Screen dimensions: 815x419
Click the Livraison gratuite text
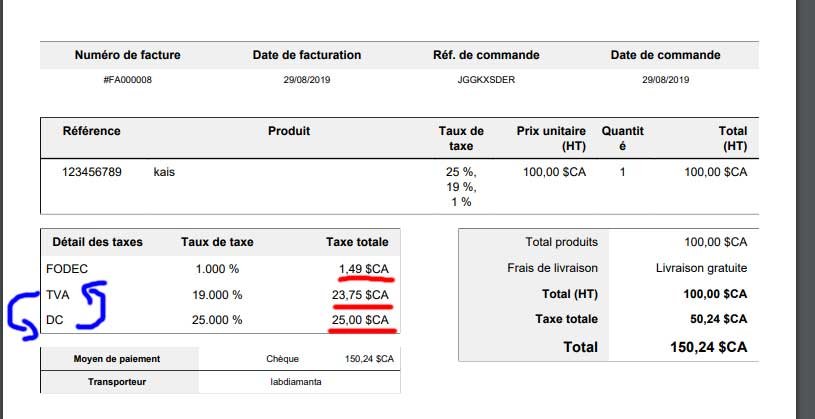pyautogui.click(x=702, y=268)
